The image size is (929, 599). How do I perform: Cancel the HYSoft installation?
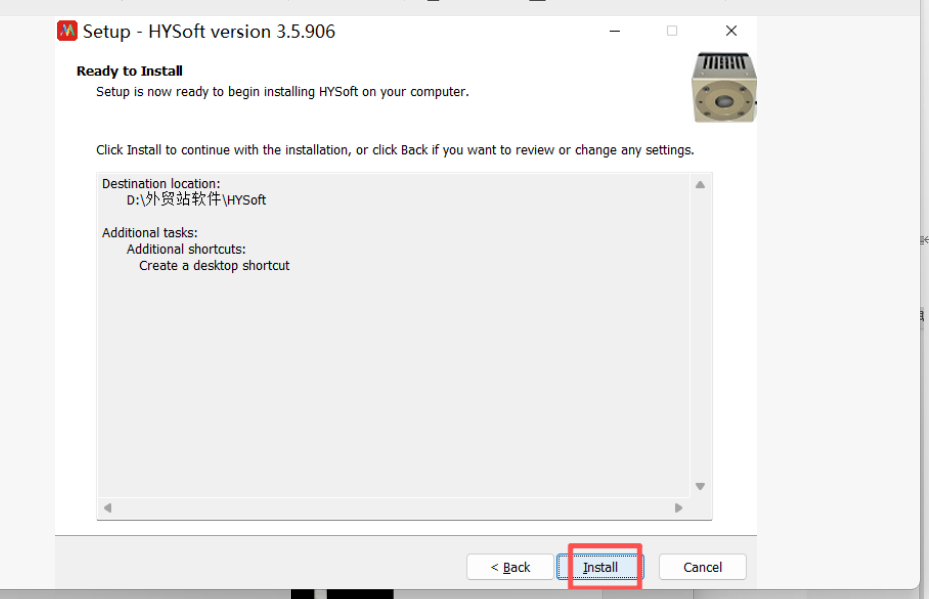(702, 567)
